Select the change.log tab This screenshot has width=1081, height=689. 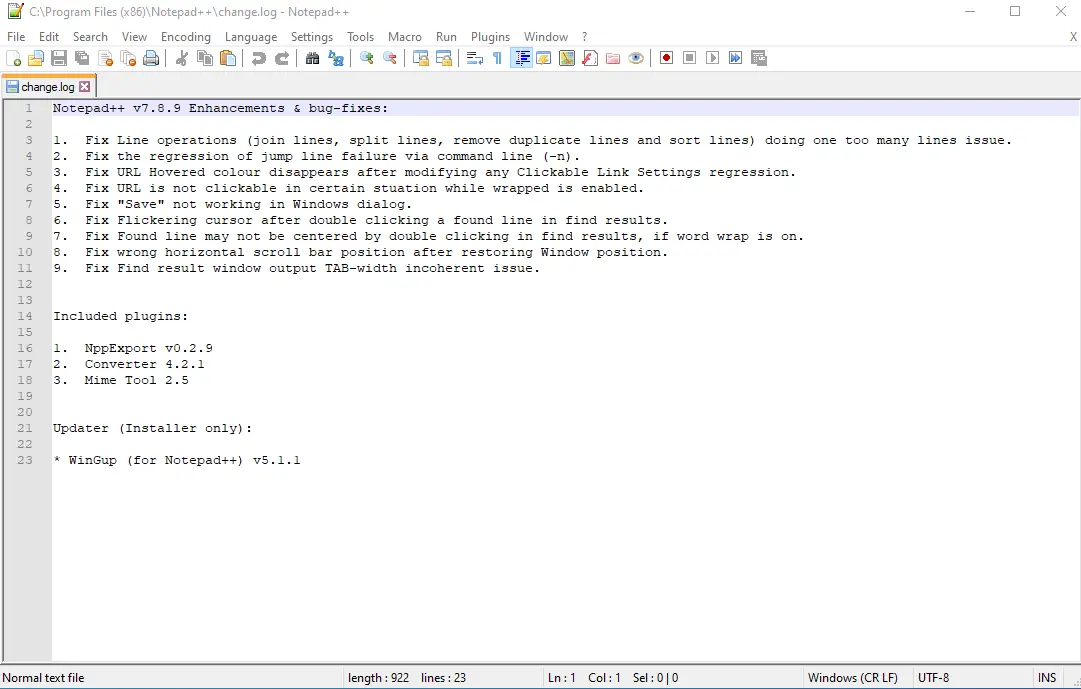coord(48,87)
